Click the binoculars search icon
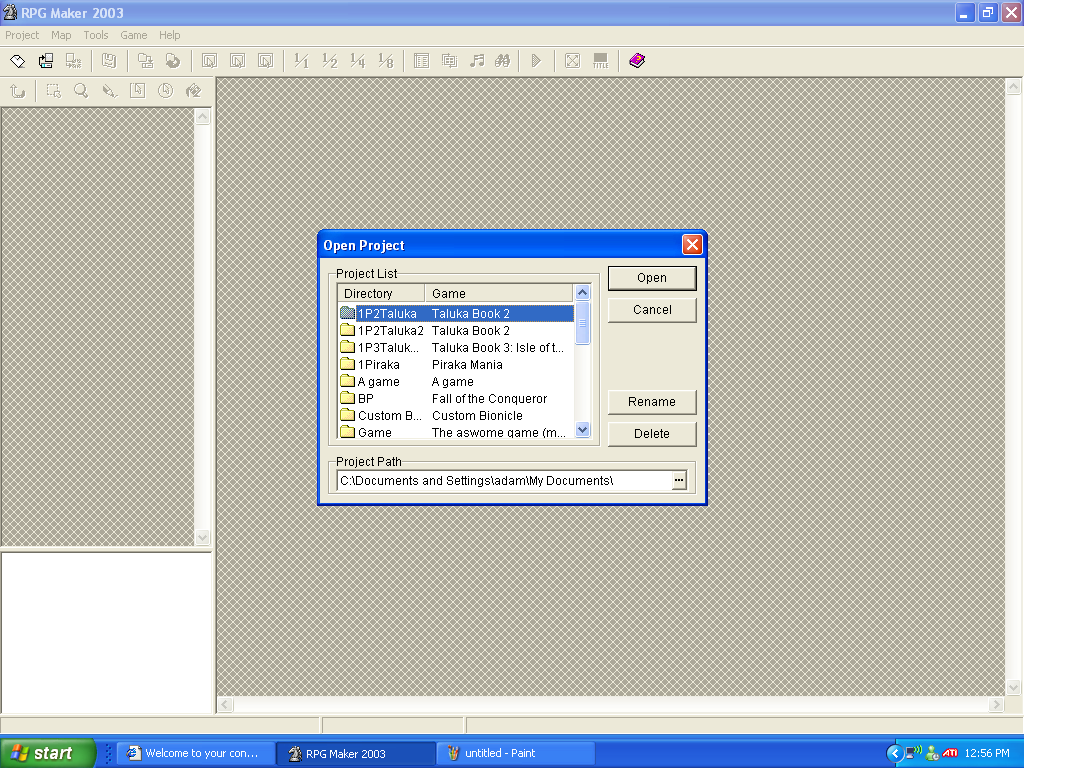Viewport: 1067px width, 779px height. click(x=503, y=61)
